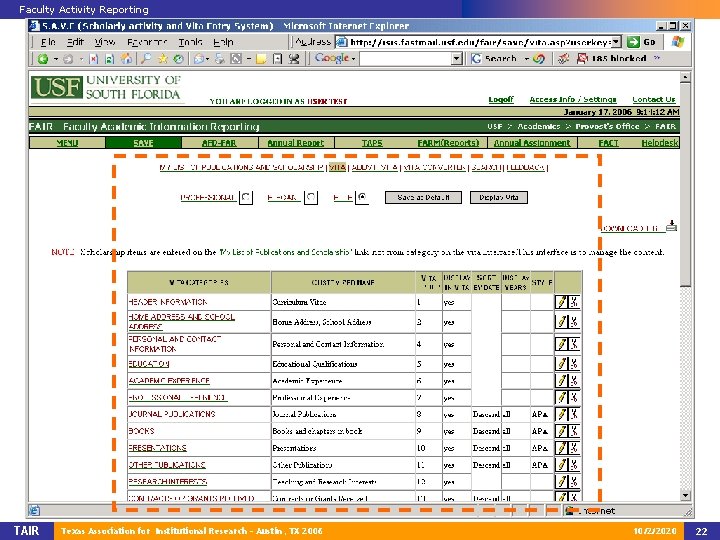This screenshot has height=540, width=720.
Task: Open the File menu
Action: 48,42
